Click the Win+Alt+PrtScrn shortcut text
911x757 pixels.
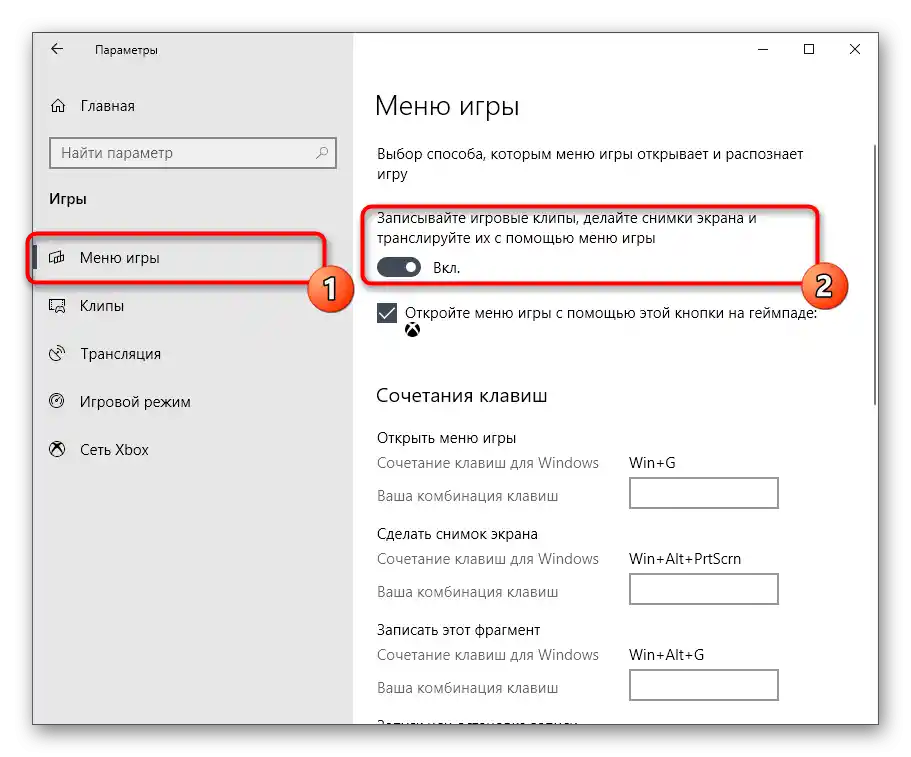pyautogui.click(x=685, y=558)
